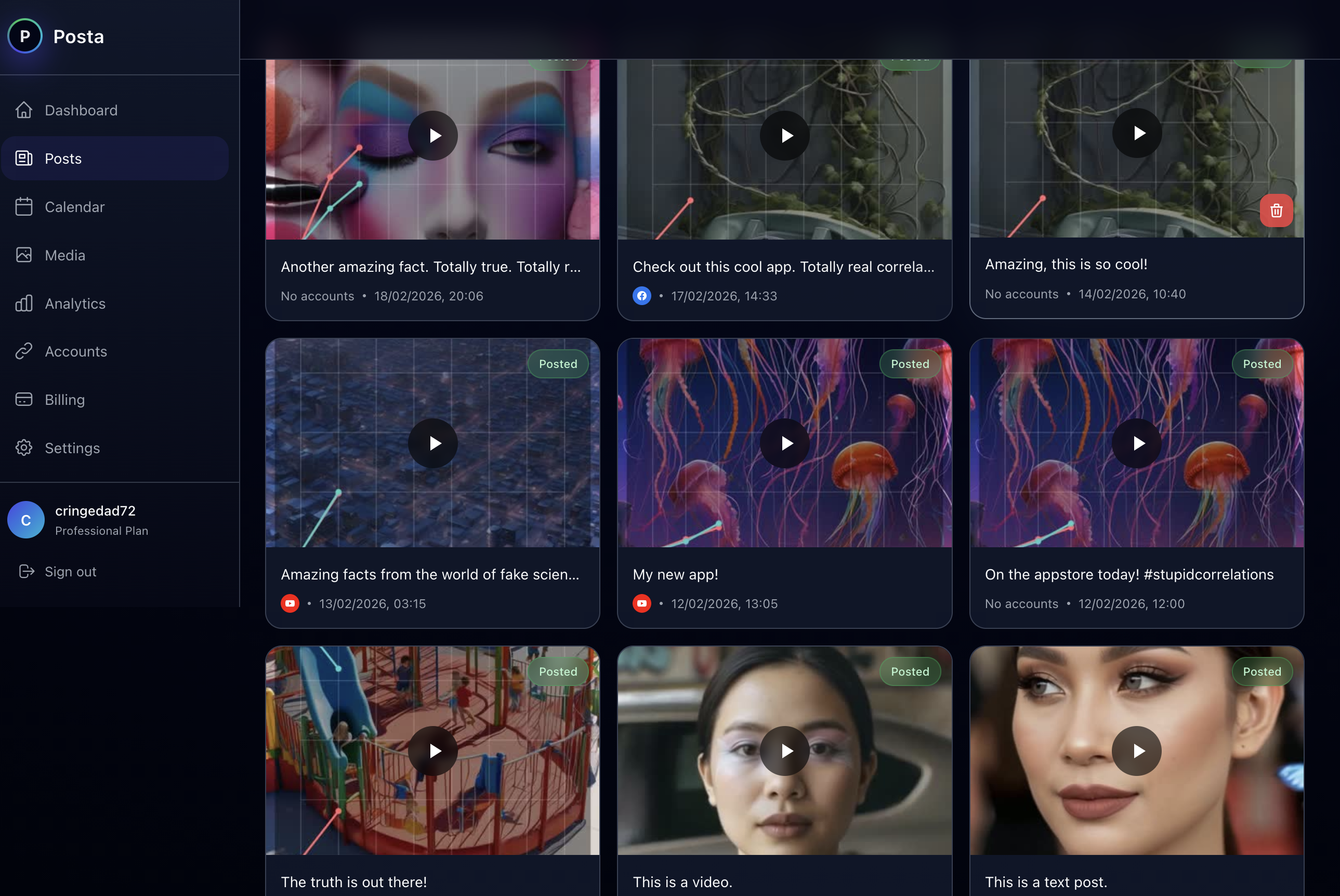Click caption 'Another amazing fact. Totally true. Totally r...'

point(431,267)
